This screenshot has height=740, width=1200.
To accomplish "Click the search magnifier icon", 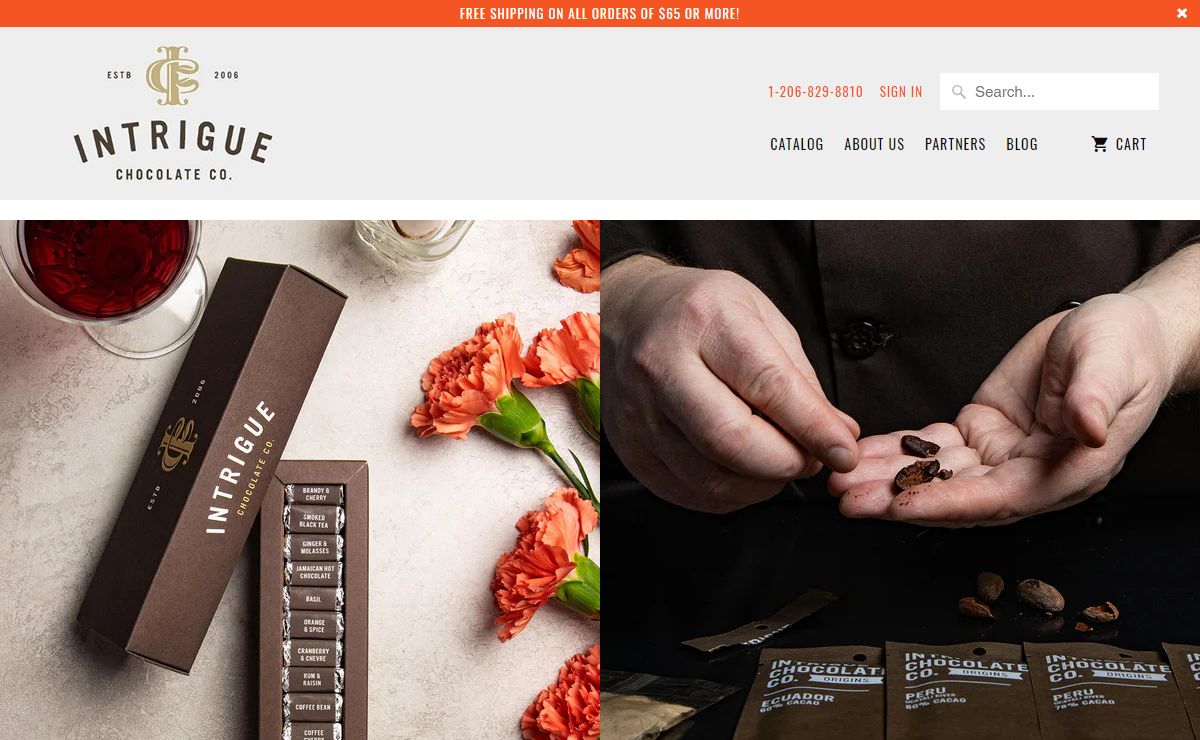I will pyautogui.click(x=959, y=92).
